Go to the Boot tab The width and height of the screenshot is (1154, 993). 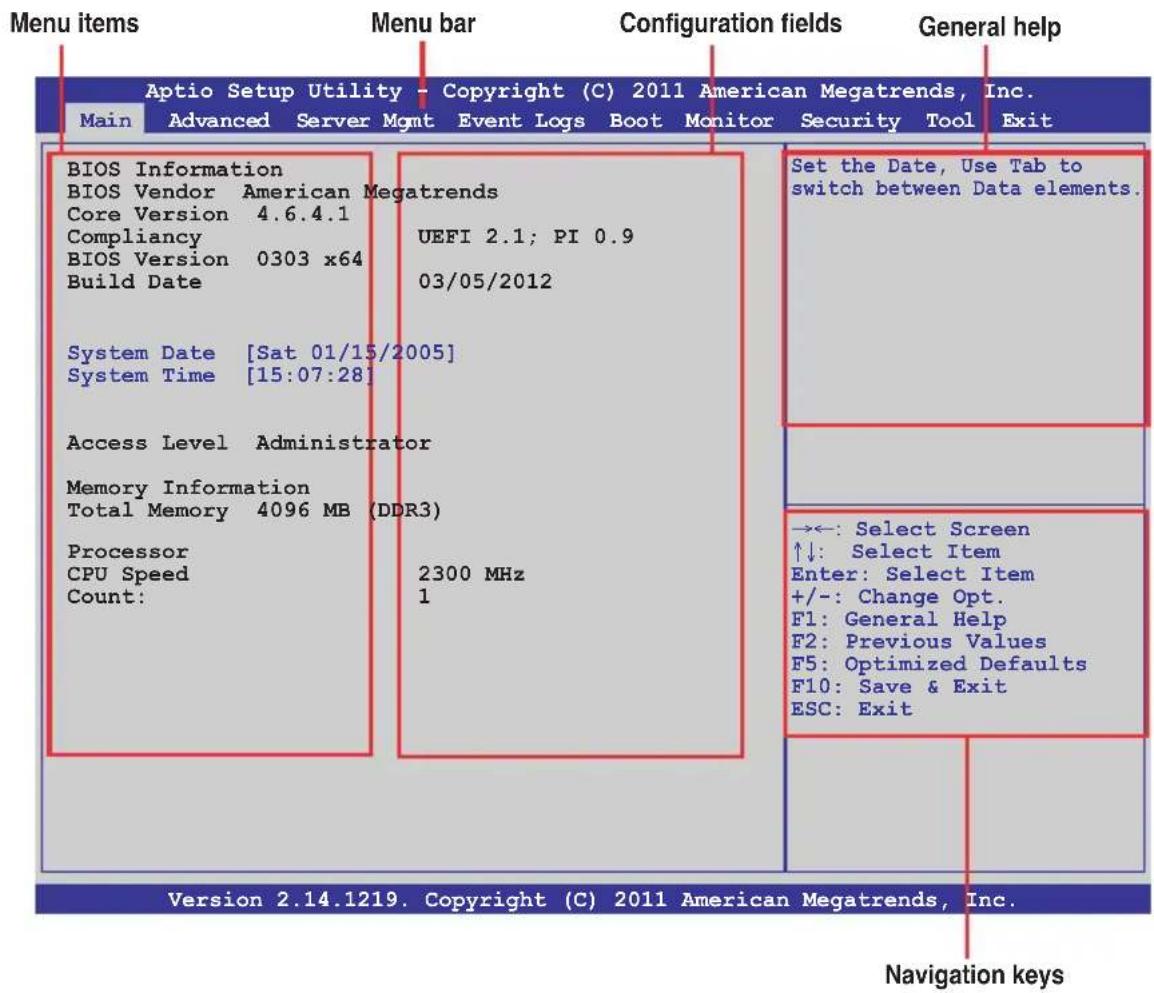pos(635,120)
